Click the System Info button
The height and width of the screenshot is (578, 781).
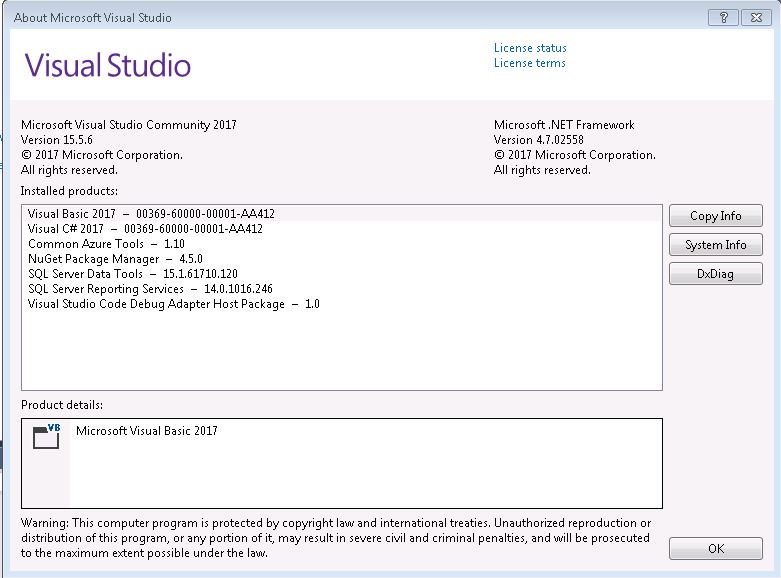pos(716,245)
